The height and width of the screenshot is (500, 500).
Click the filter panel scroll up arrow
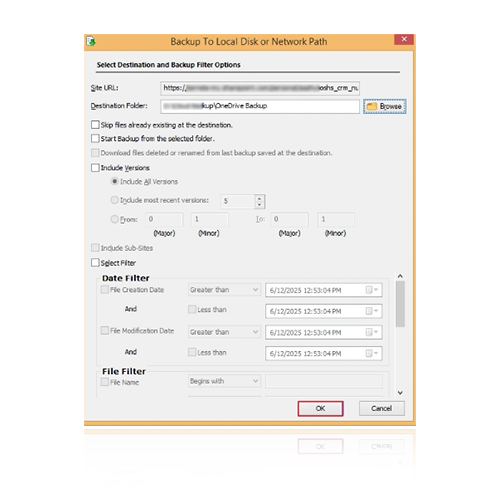pos(400,276)
